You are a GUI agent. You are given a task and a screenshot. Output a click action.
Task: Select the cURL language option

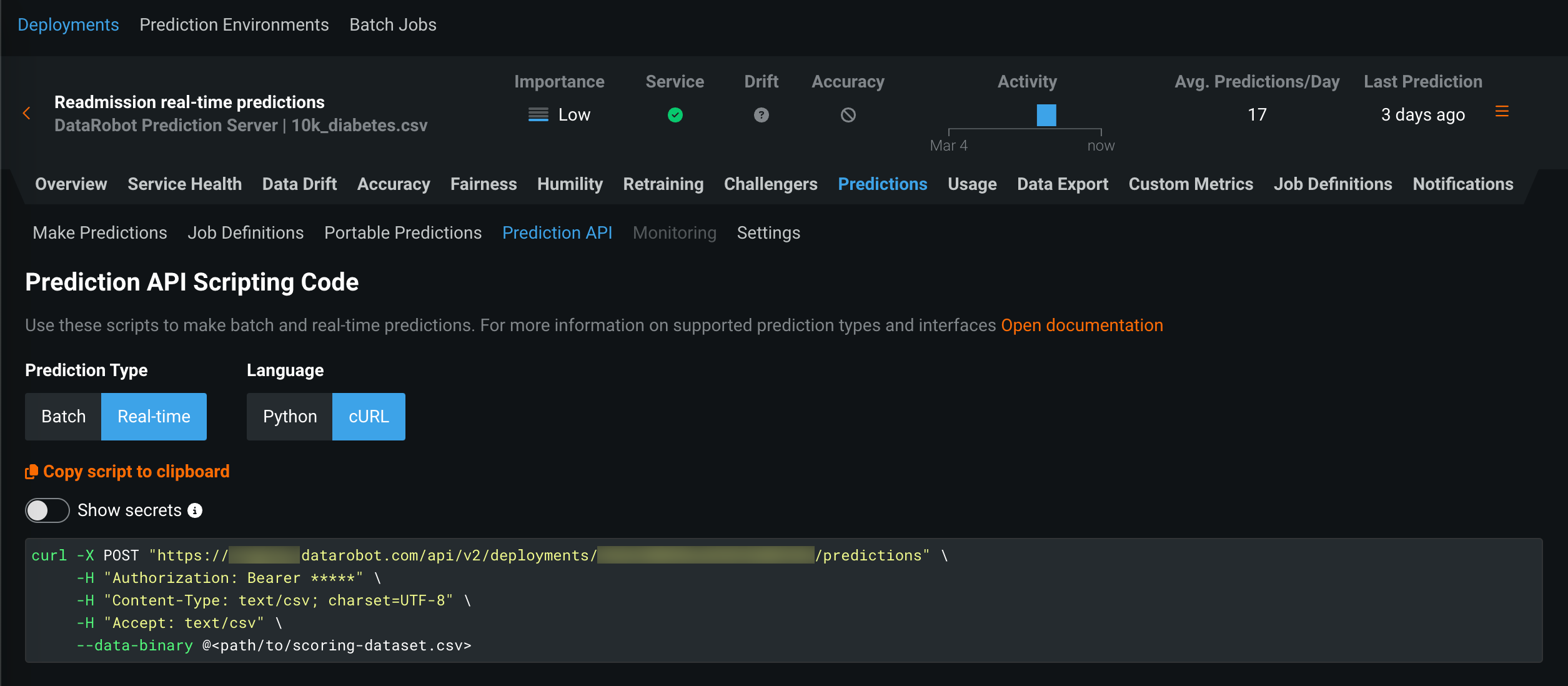369,417
